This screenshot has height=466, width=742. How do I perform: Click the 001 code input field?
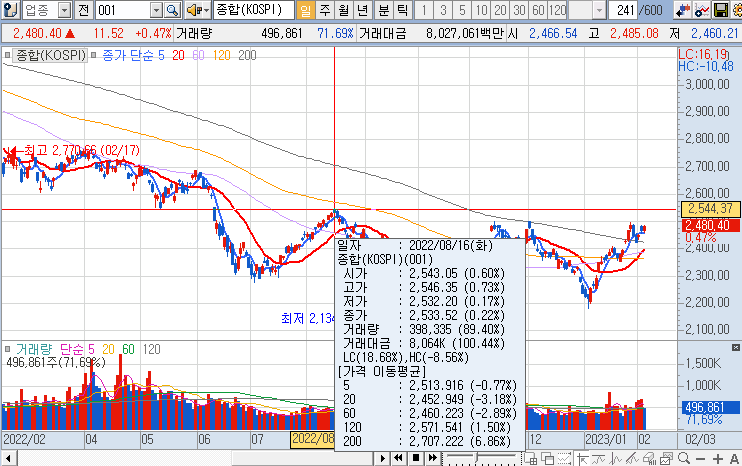click(x=124, y=10)
